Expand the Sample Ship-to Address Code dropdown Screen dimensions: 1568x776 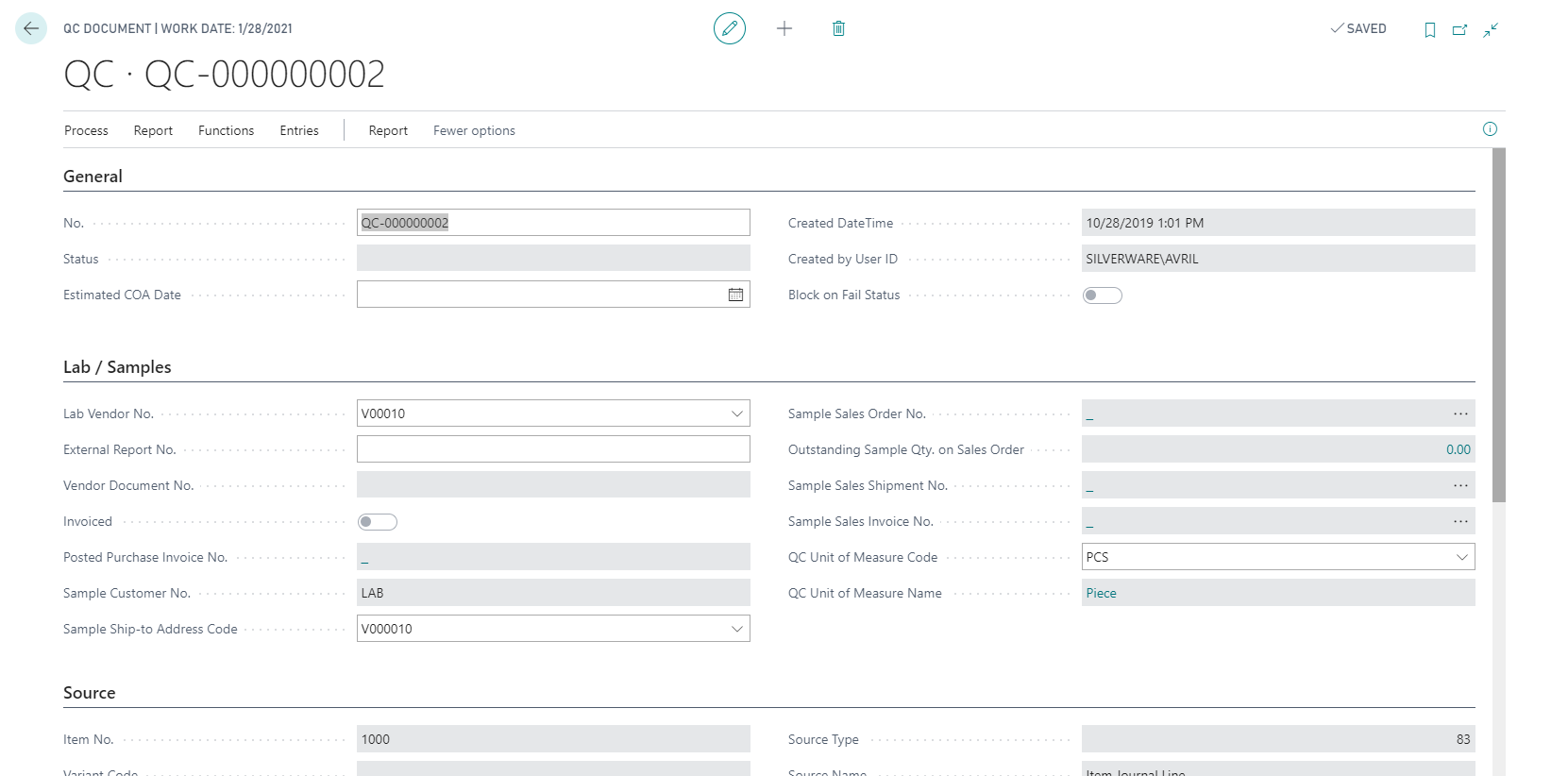coord(737,629)
